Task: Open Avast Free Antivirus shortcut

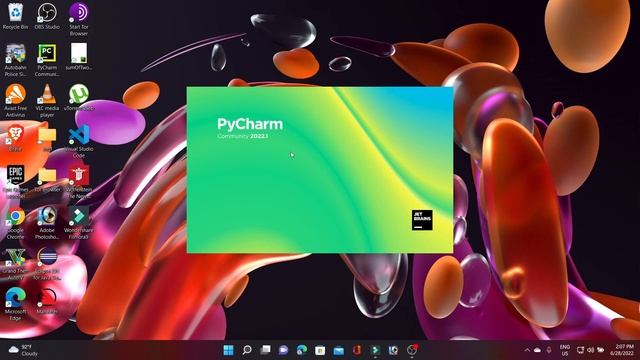Action: click(15, 100)
